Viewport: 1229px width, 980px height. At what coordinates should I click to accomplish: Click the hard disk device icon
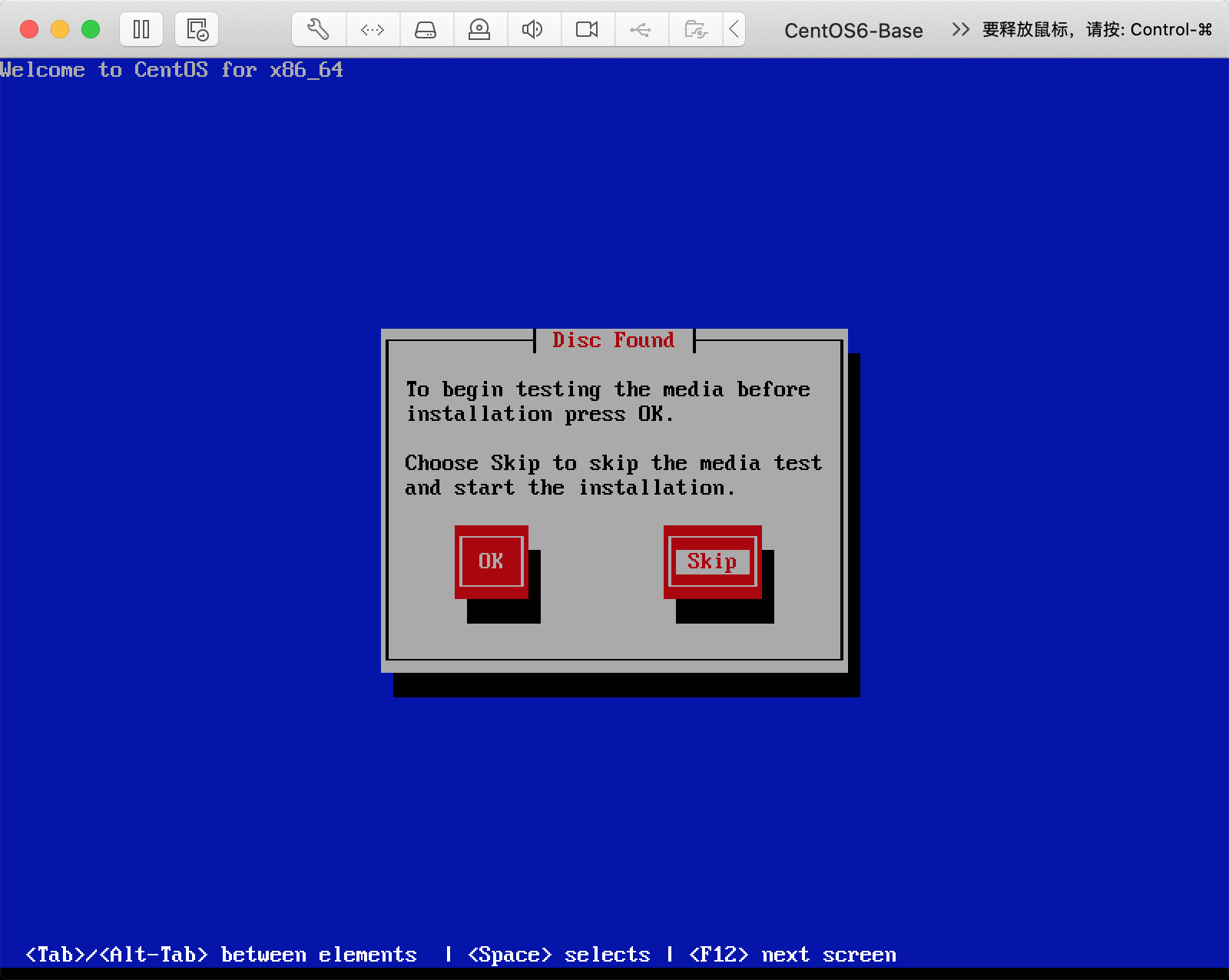(x=426, y=30)
